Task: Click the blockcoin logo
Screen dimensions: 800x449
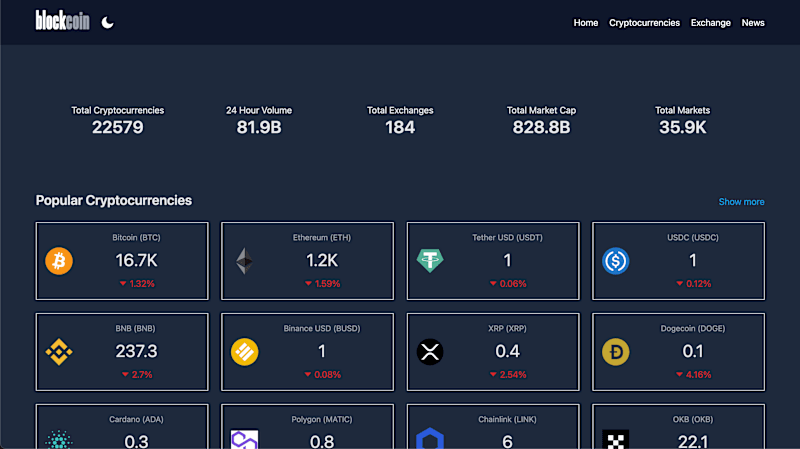Action: pos(62,21)
